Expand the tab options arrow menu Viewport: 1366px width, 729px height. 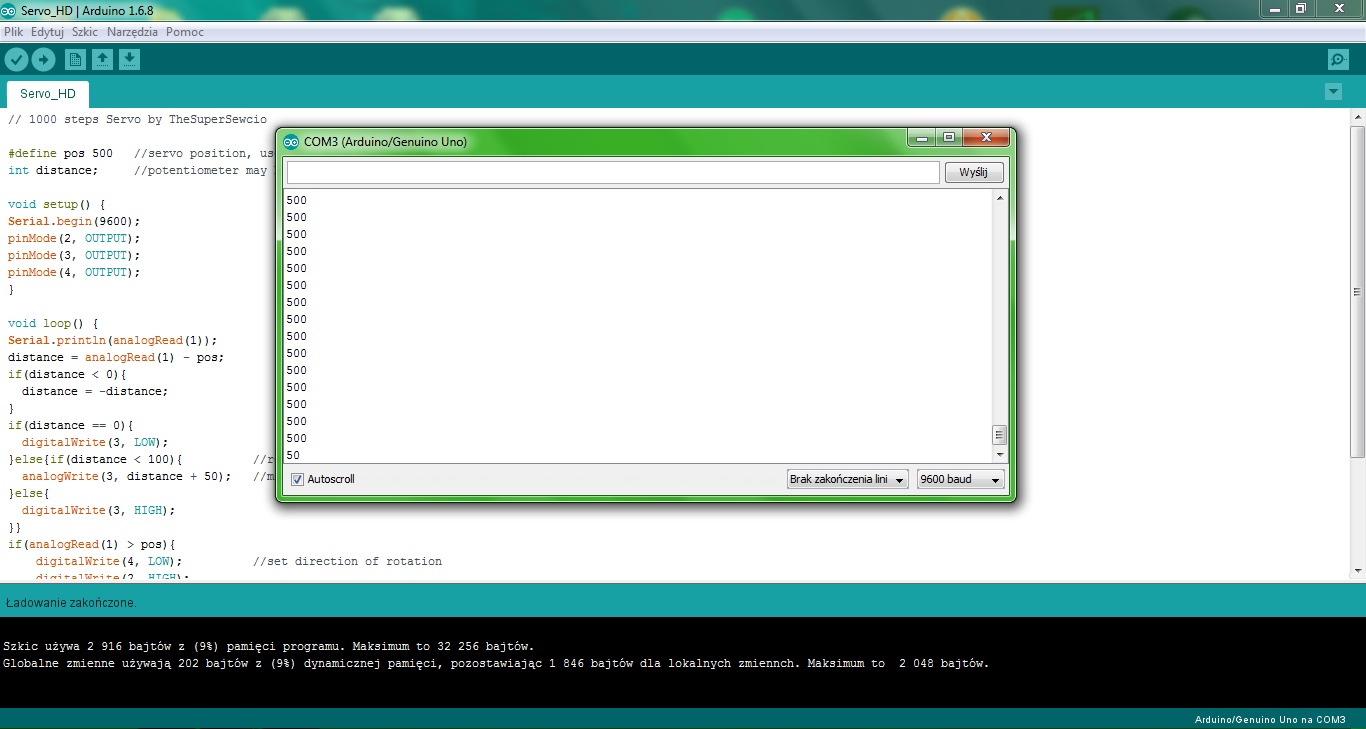pos(1333,92)
